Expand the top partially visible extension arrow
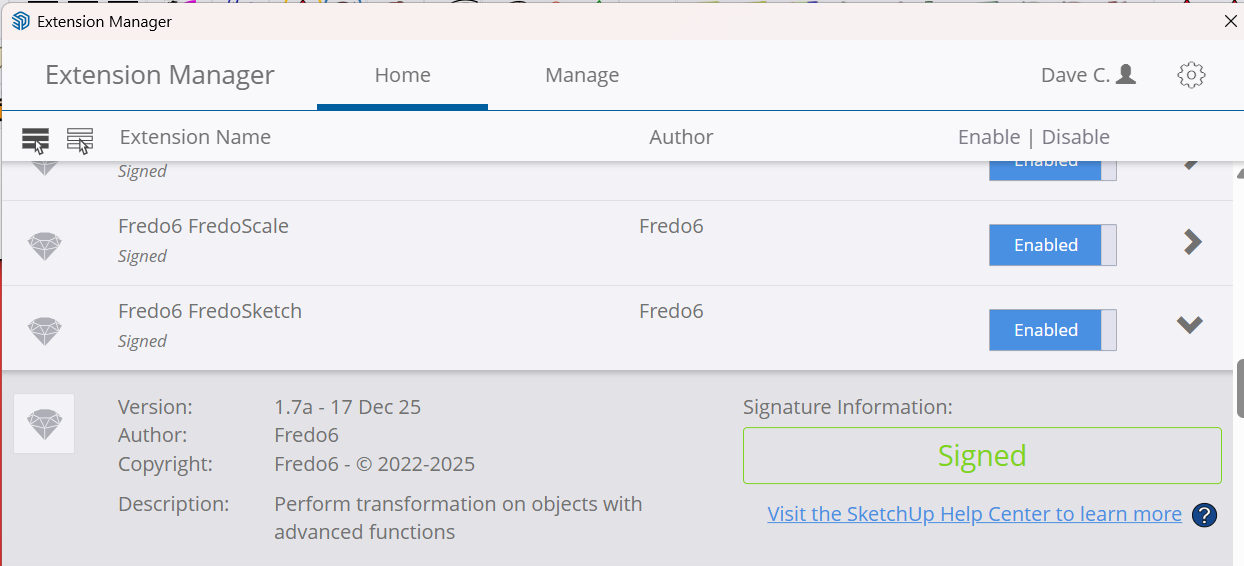 point(1192,165)
